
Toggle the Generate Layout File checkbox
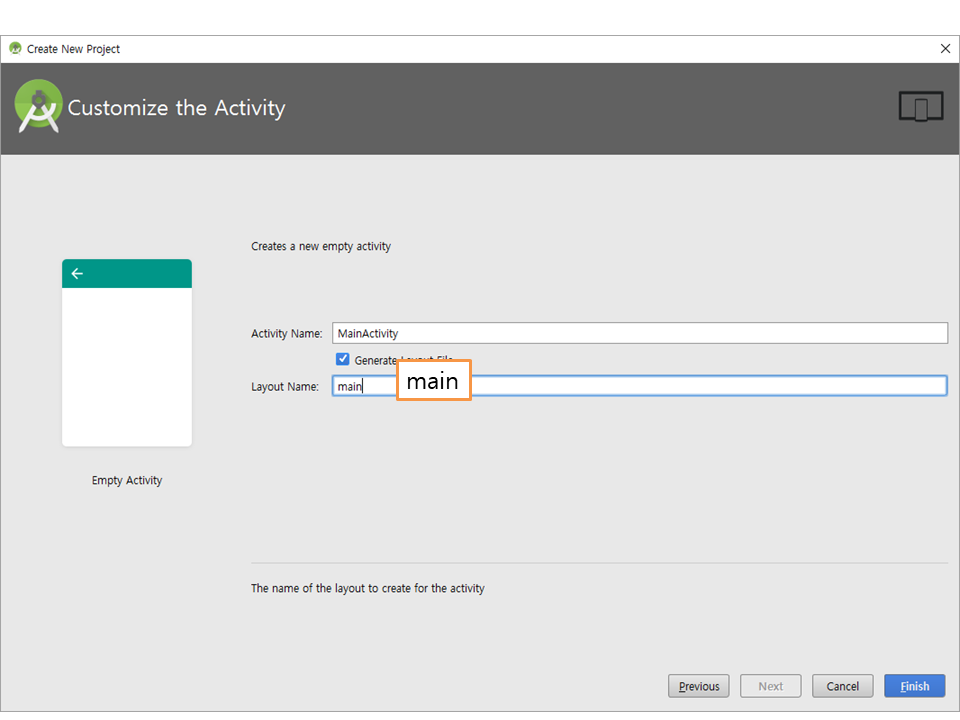pos(343,360)
